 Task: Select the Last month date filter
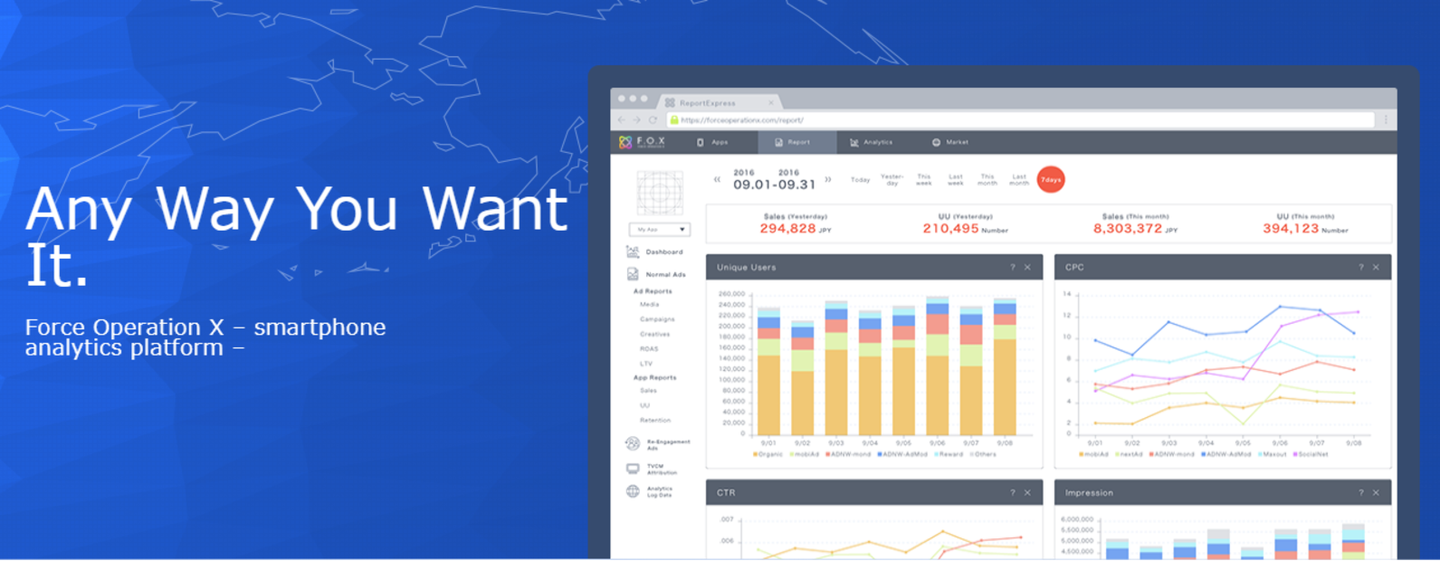(1019, 180)
